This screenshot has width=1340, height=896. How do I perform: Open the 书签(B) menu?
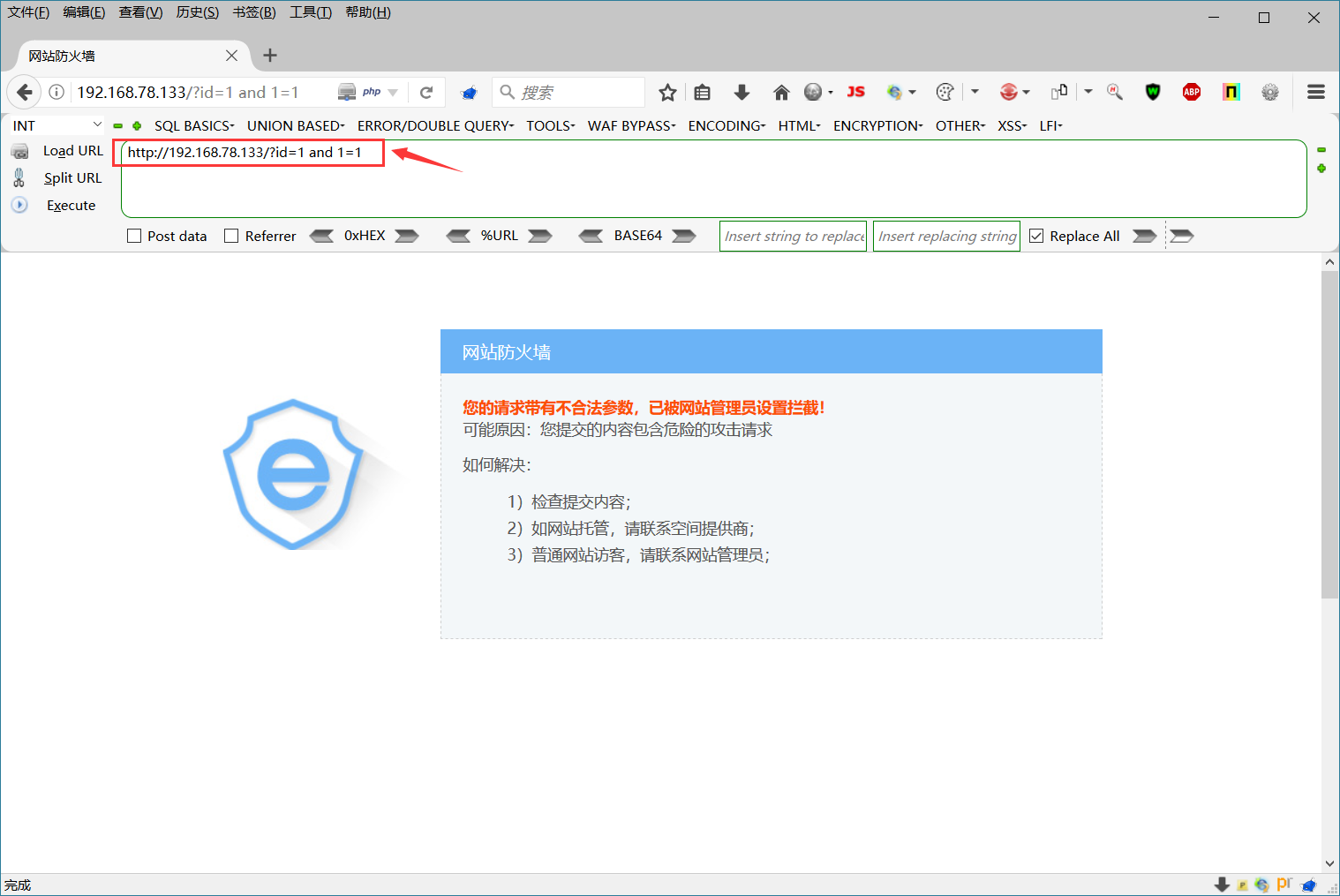point(254,12)
